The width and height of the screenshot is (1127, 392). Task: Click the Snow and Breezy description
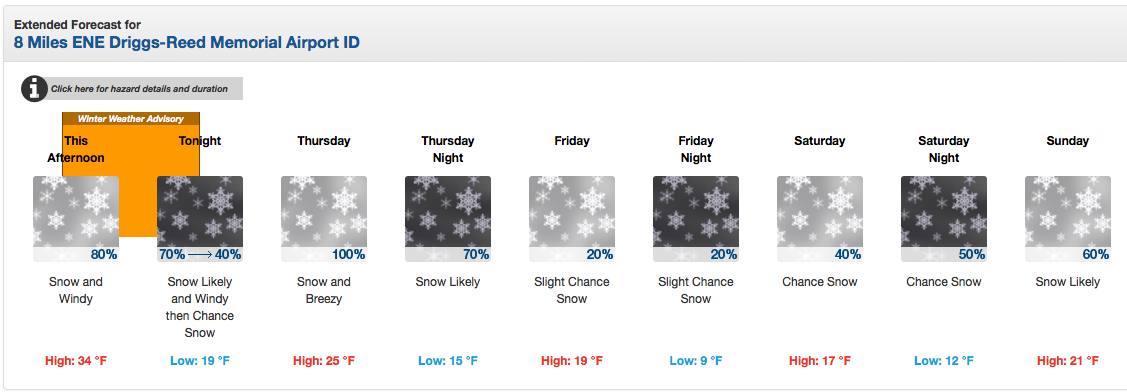click(324, 290)
